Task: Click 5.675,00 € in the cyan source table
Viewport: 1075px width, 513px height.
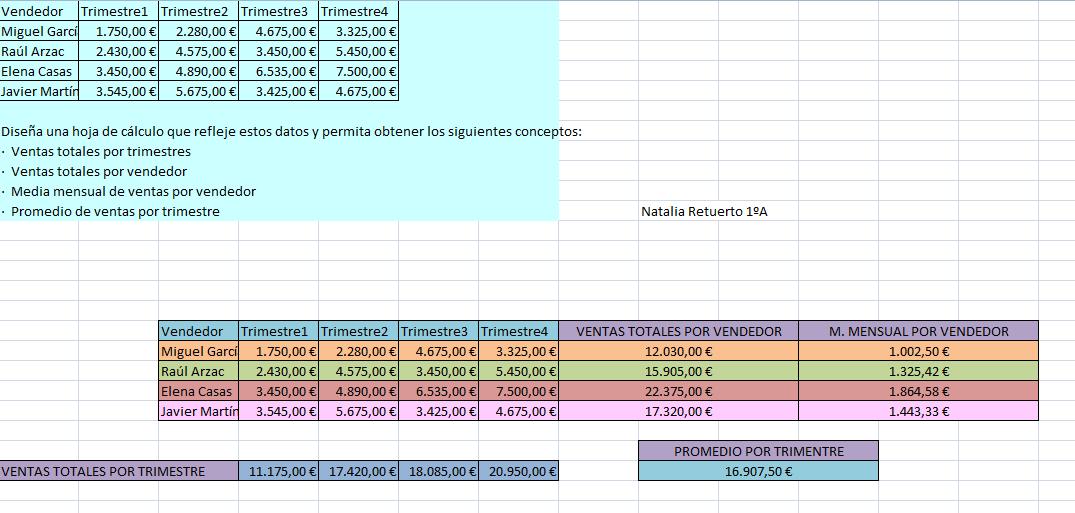Action: pos(199,91)
